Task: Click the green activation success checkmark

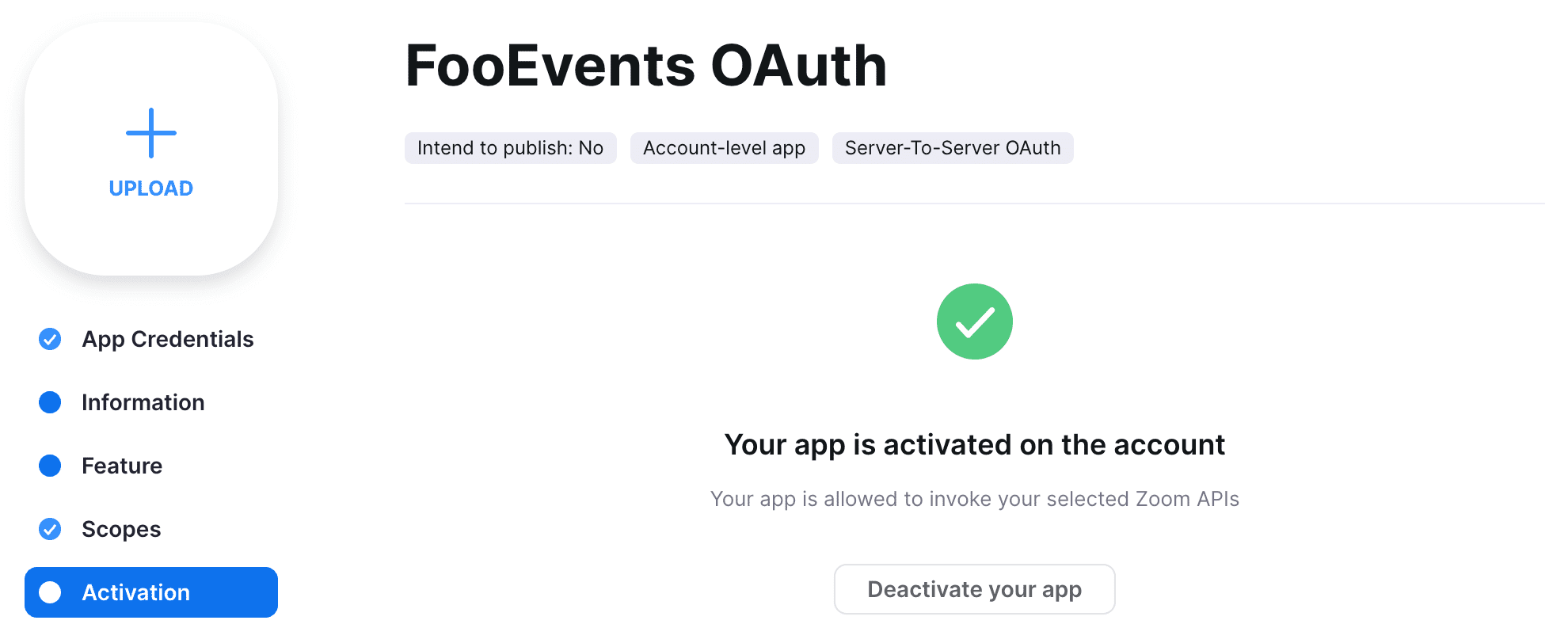Action: (975, 321)
